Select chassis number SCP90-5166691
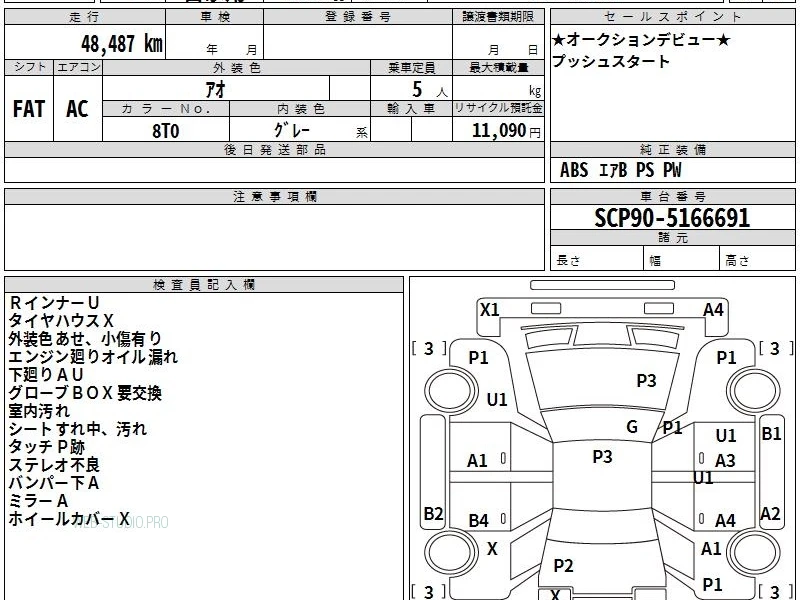800x600 pixels. 672,218
